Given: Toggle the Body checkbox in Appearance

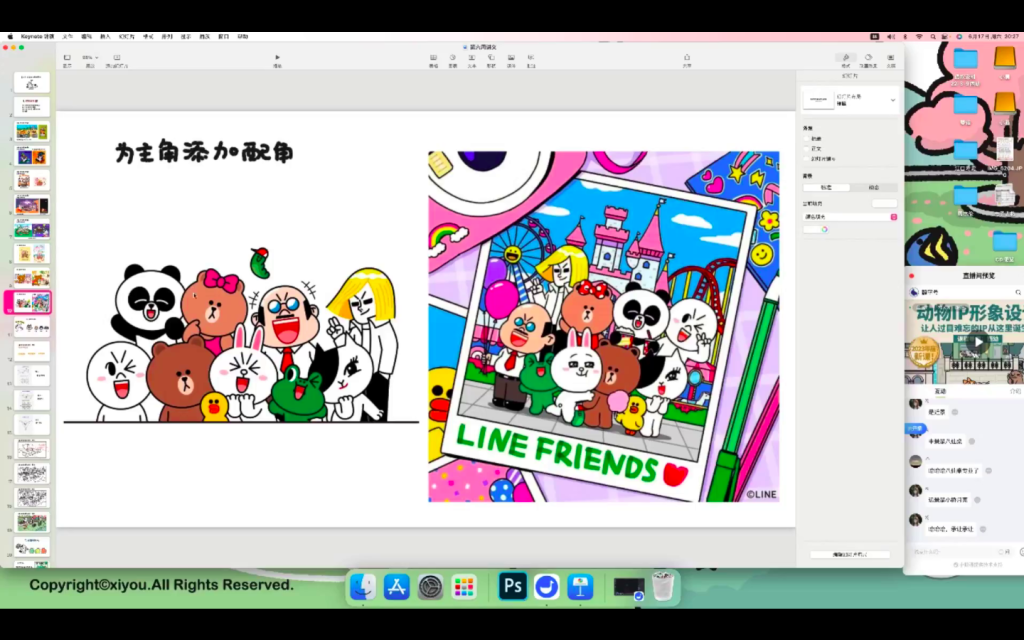Looking at the screenshot, I should pos(808,149).
